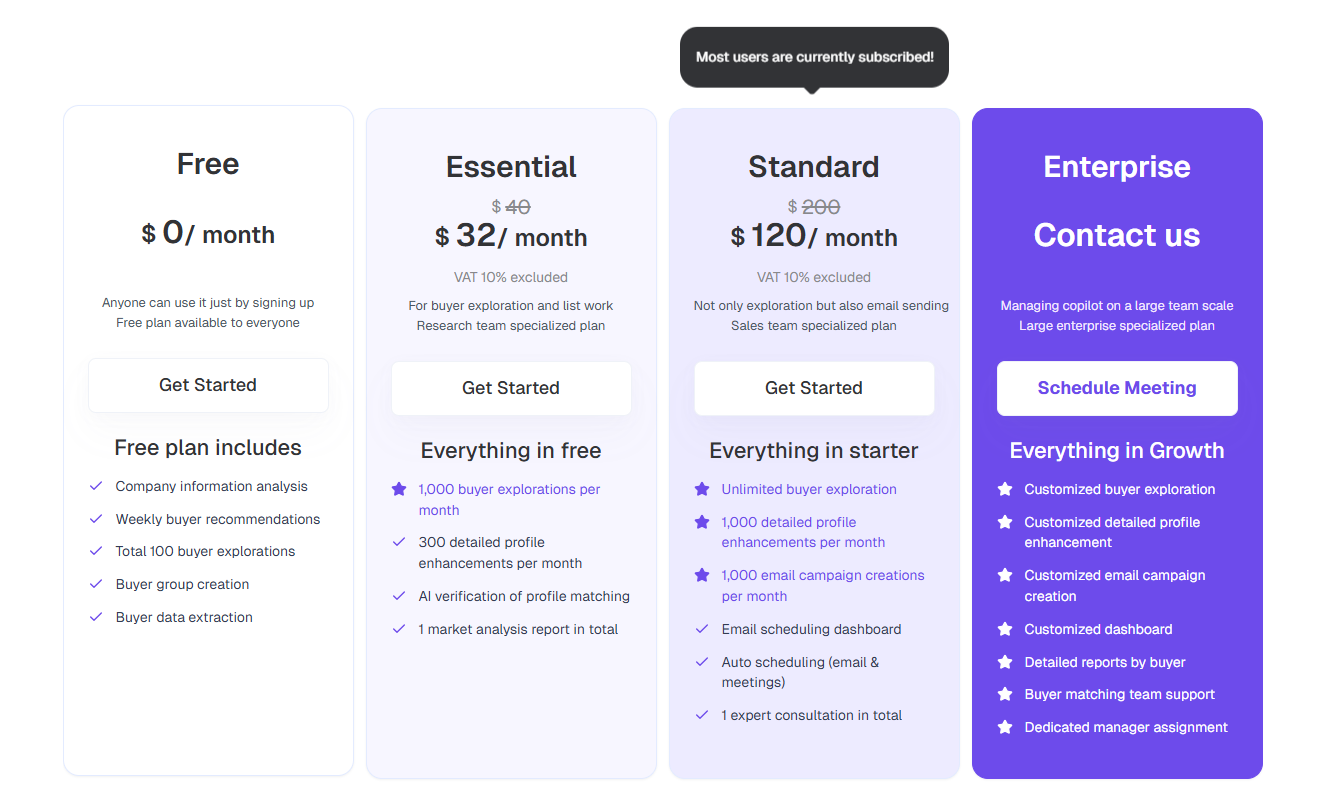Viewport: 1322px width, 811px height.
Task: Click Get Started on the Essential plan
Action: point(511,388)
